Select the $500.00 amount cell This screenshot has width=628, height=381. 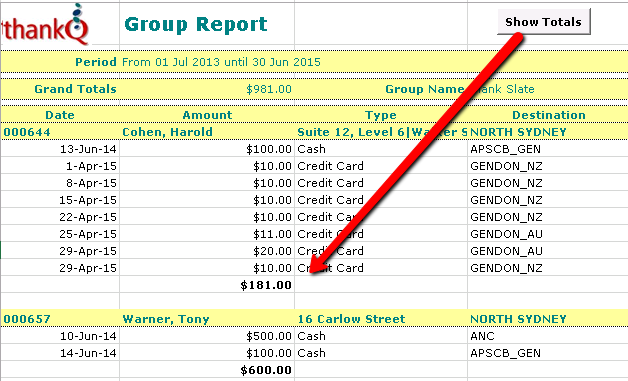click(269, 336)
